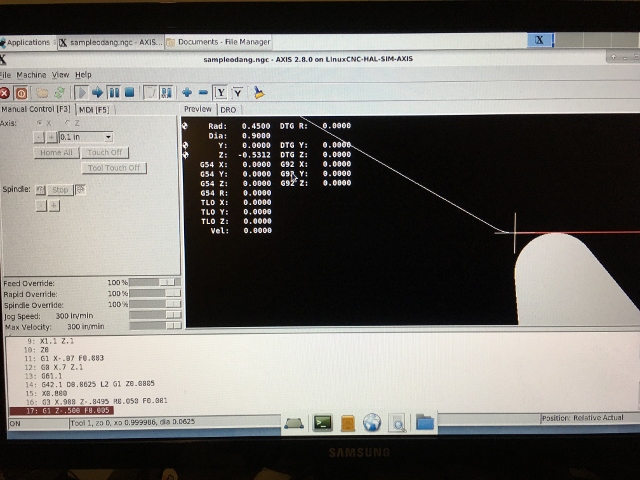Select G-code line 13: G61.1

click(43, 376)
